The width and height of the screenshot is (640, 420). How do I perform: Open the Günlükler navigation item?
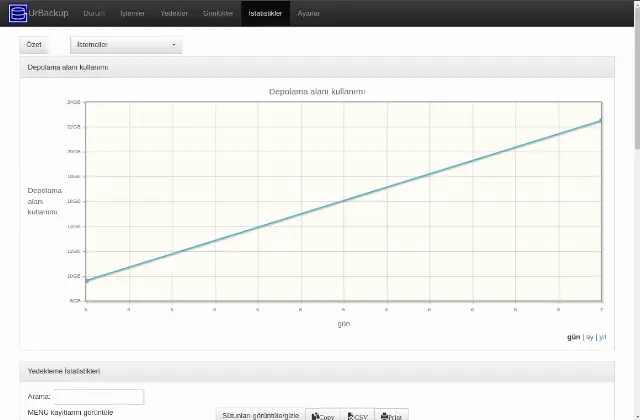pyautogui.click(x=218, y=13)
